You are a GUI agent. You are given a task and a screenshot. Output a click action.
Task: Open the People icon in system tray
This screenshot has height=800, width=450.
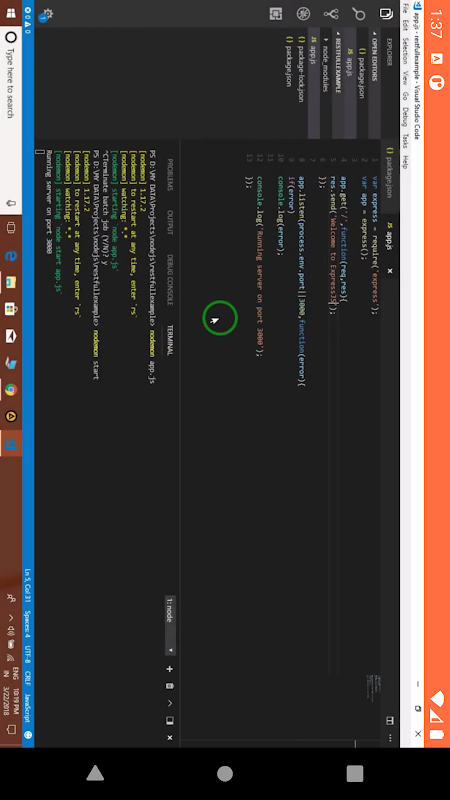11,598
